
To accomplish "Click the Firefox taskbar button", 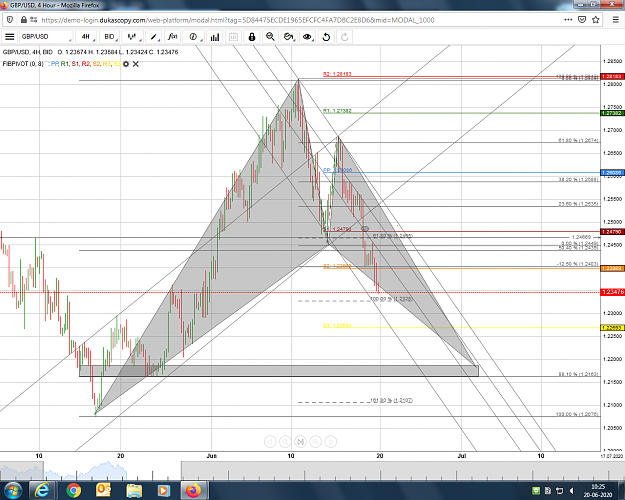I will pos(194,490).
